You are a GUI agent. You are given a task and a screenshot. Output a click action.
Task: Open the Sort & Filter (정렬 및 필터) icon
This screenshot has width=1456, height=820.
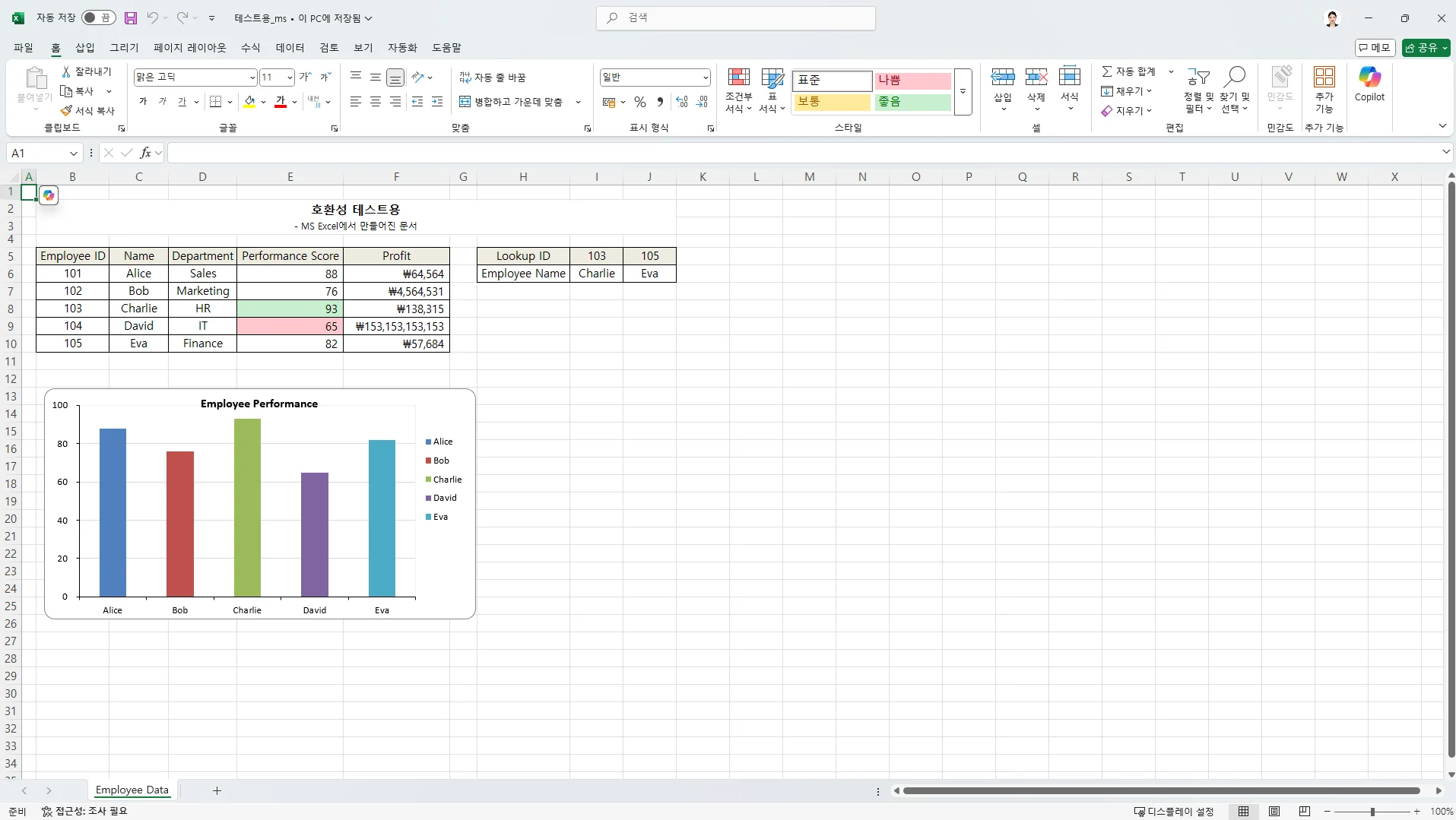pos(1197,90)
